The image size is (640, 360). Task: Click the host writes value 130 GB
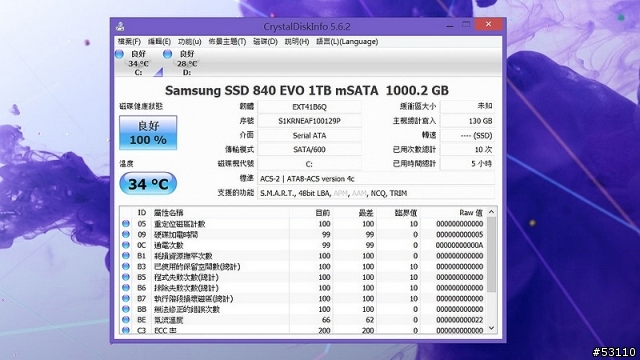[x=467, y=121]
